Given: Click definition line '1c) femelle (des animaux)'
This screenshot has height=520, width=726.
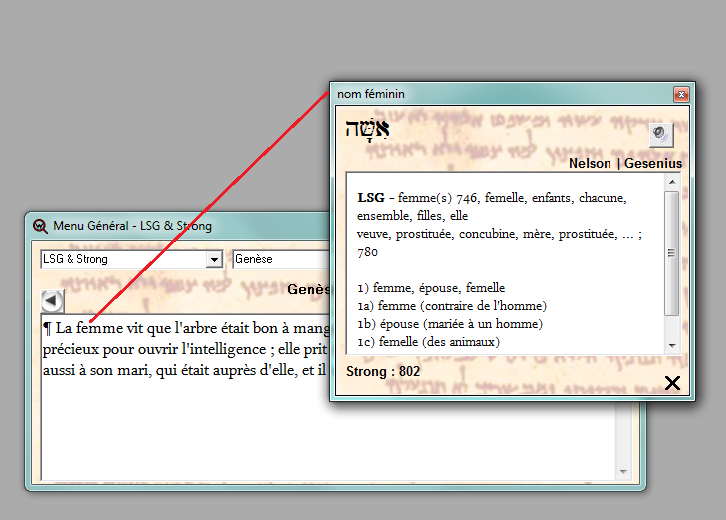Looking at the screenshot, I should coord(428,342).
